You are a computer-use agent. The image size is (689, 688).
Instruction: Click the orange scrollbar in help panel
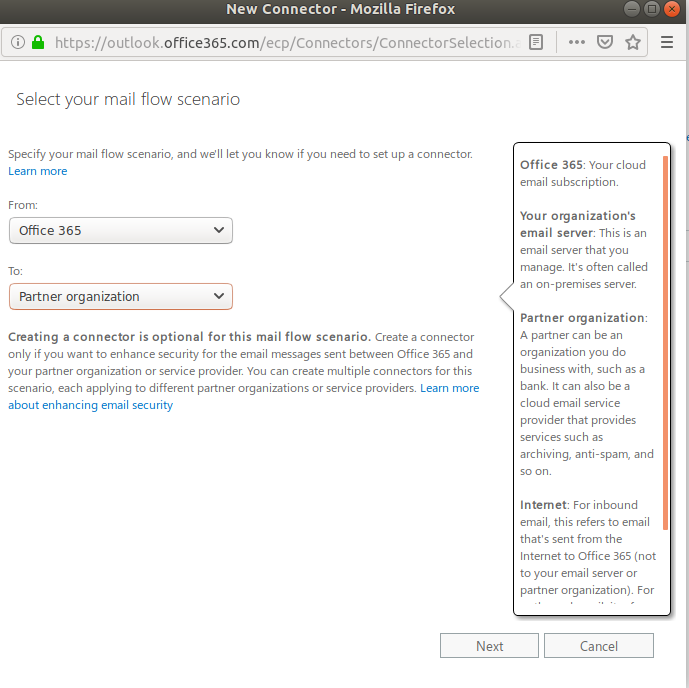[x=665, y=343]
